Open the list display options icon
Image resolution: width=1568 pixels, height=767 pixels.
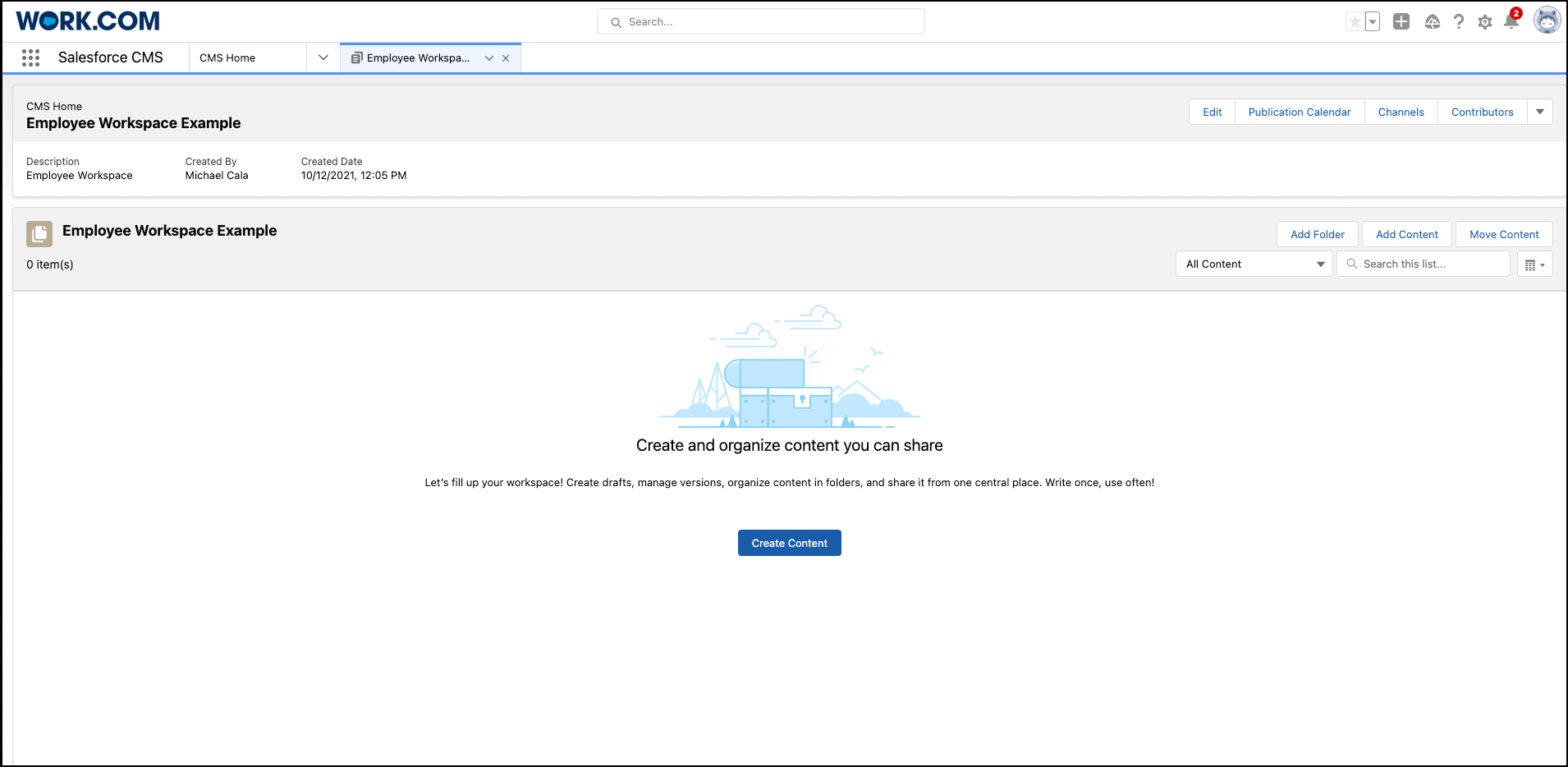click(x=1535, y=264)
